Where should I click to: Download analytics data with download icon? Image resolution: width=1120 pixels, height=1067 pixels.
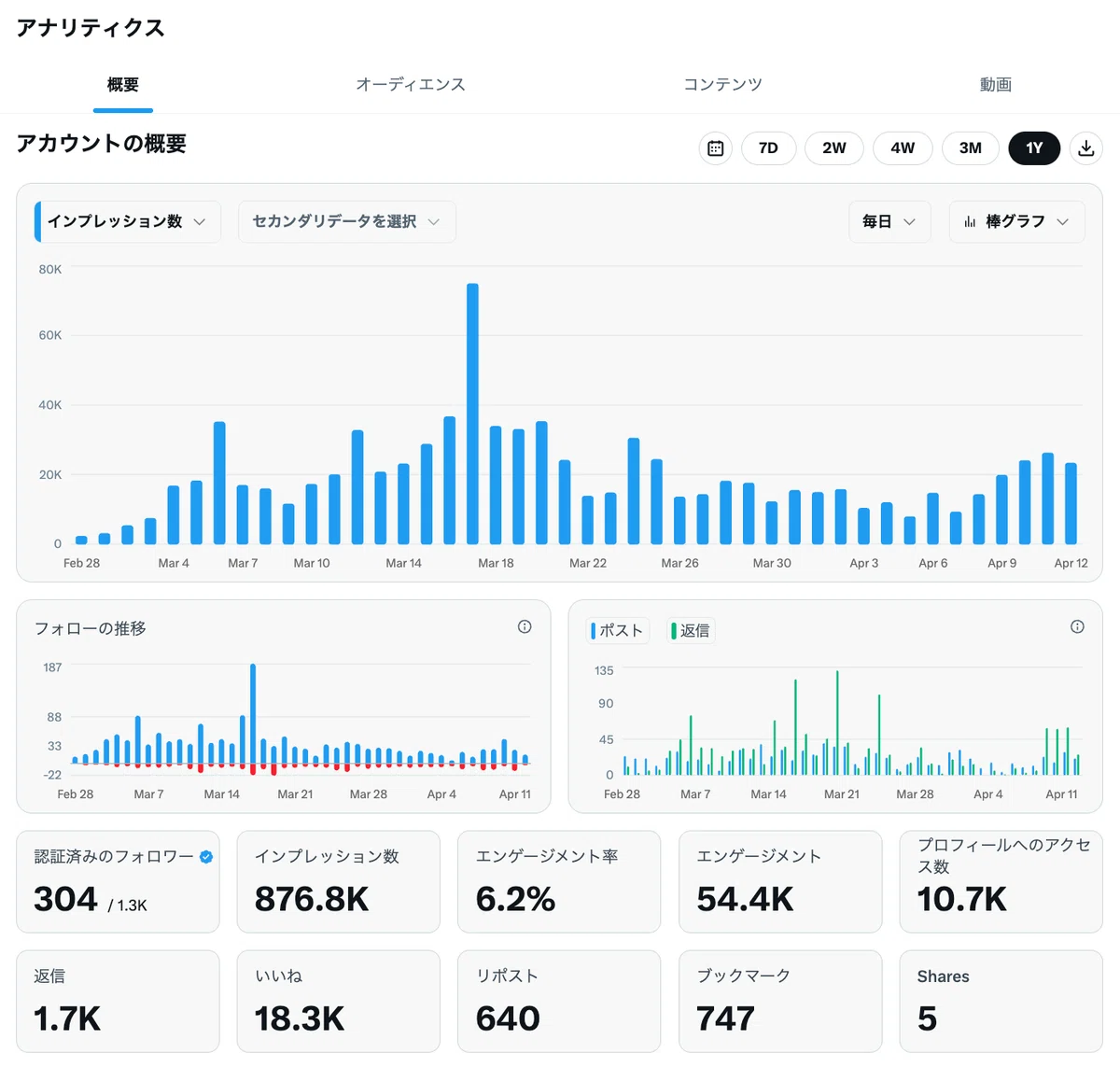pyautogui.click(x=1086, y=148)
